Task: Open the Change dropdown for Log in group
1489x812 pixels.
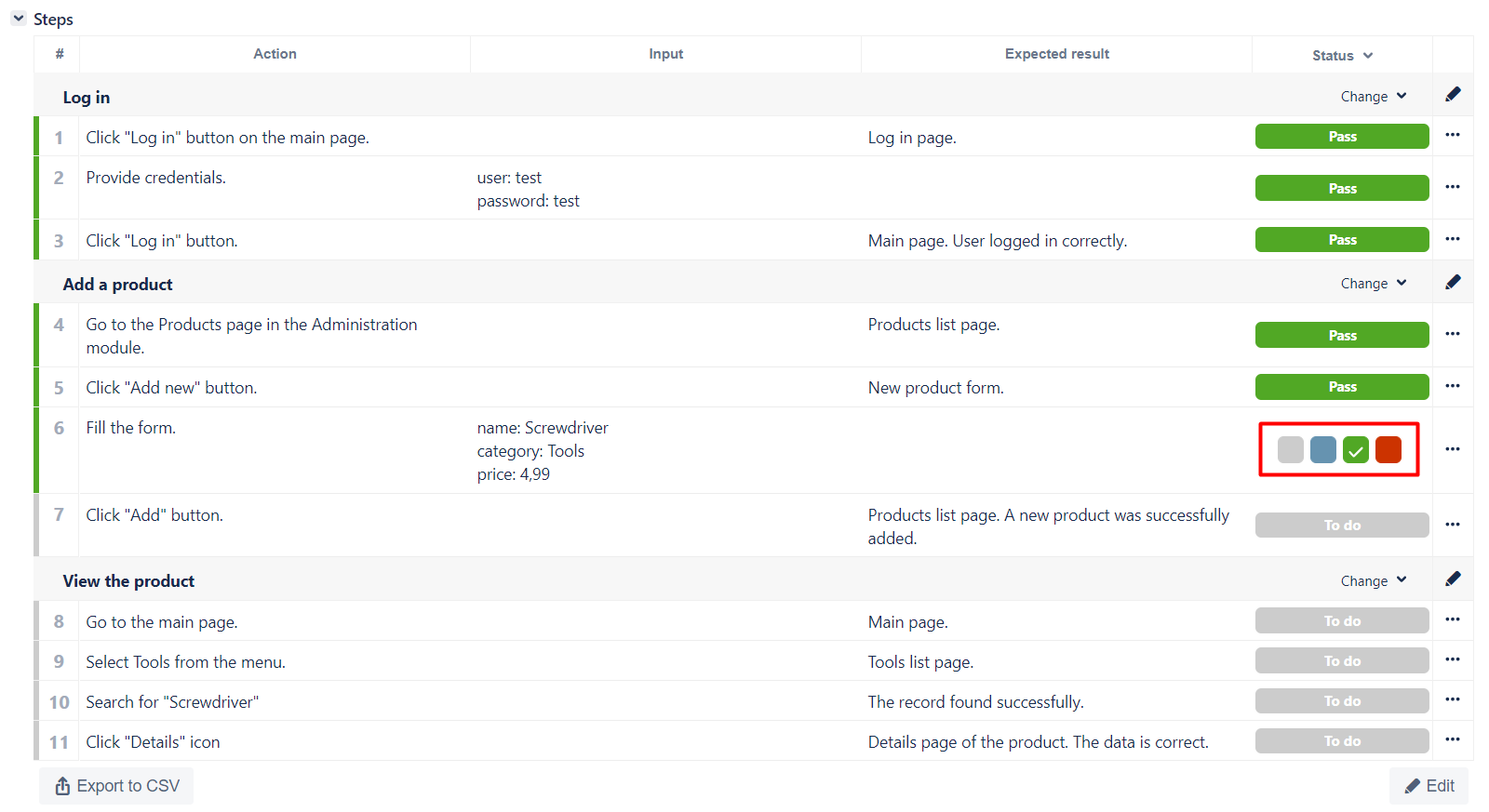Action: tap(1374, 97)
